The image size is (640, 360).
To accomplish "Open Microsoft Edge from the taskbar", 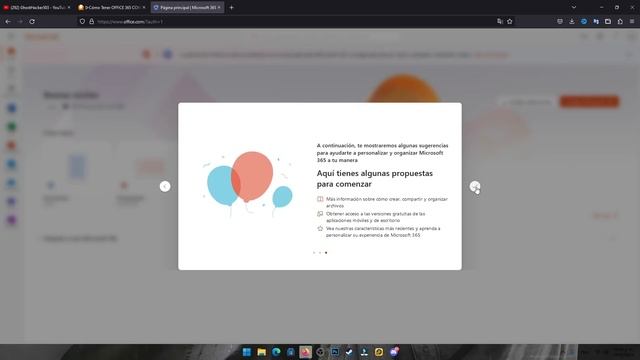I will [276, 352].
